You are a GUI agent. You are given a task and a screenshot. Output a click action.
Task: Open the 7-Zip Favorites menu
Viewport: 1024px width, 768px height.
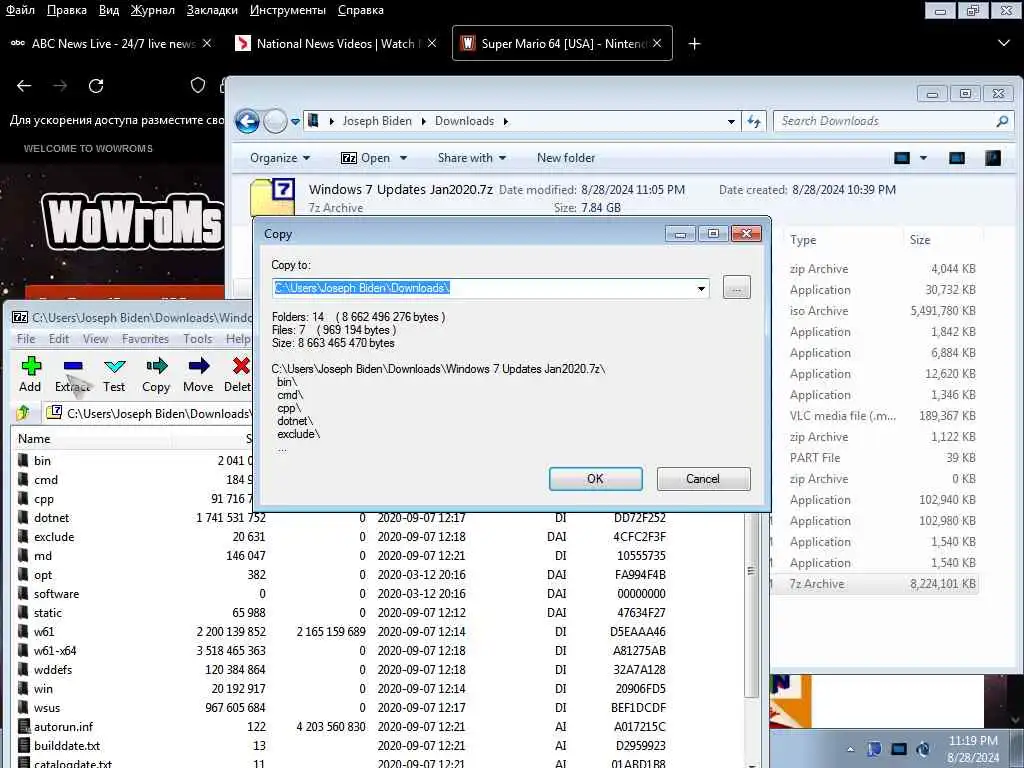click(x=145, y=339)
